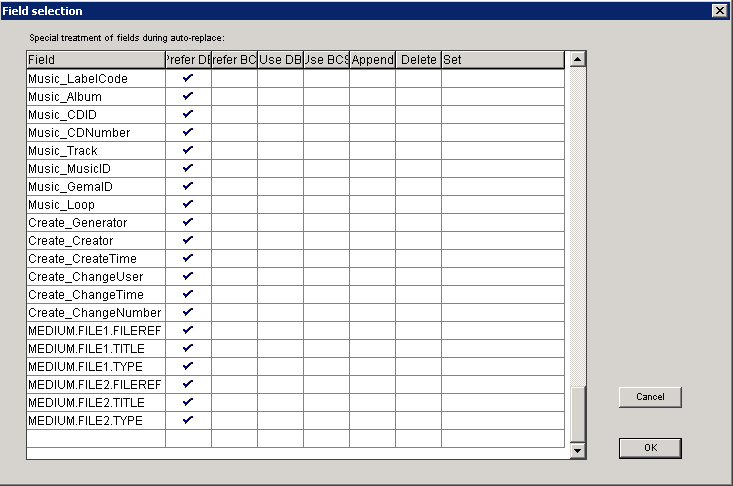The image size is (733, 486).
Task: Select the Prefer DB column header
Action: point(188,60)
